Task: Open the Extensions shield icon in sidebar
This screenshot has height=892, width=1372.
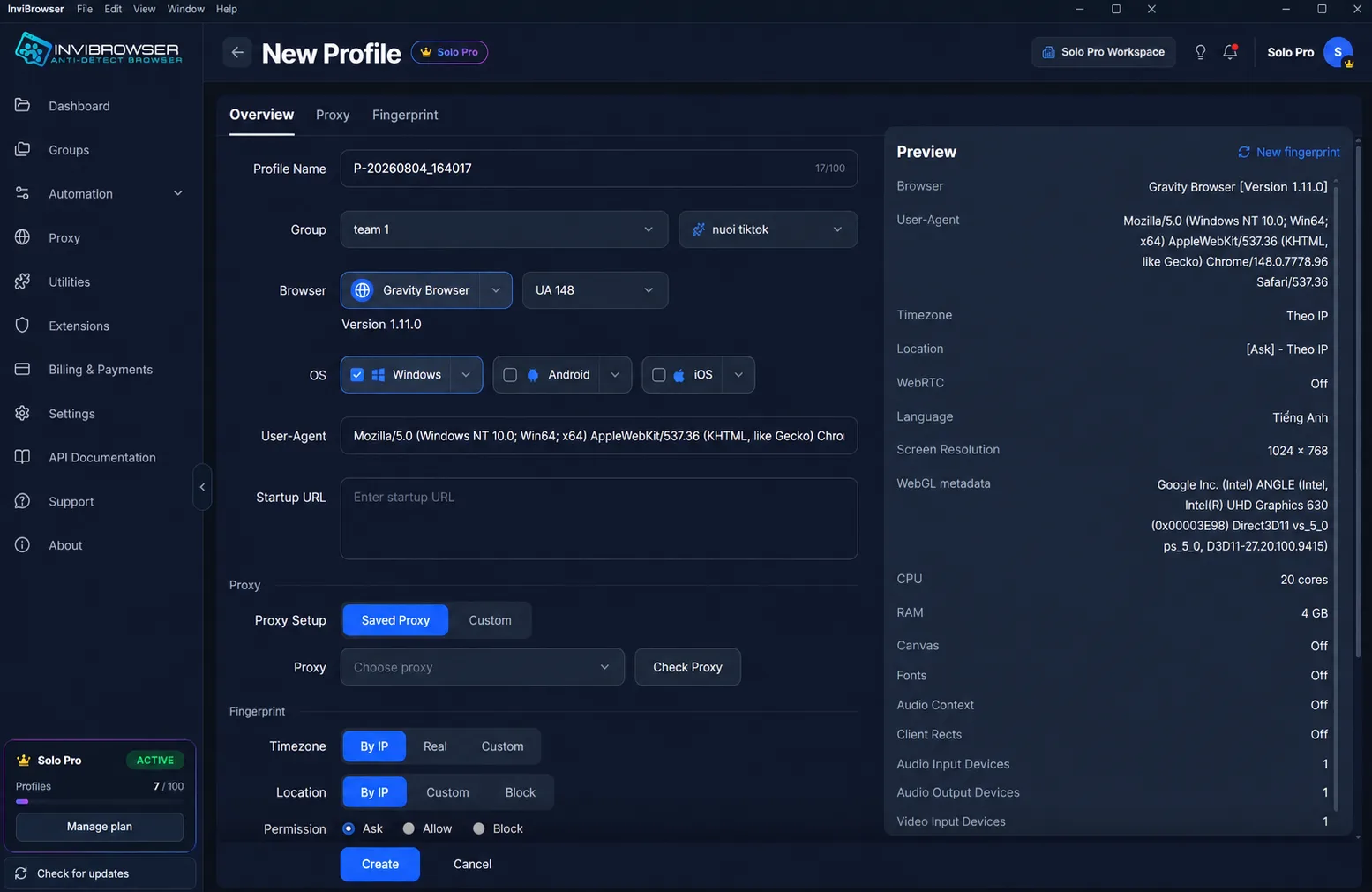Action: coord(23,326)
